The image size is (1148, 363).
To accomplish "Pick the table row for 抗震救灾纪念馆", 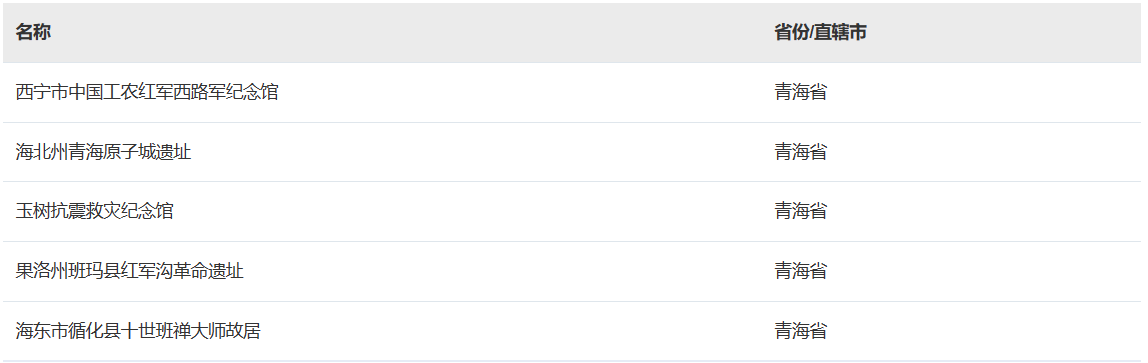I will (572, 212).
